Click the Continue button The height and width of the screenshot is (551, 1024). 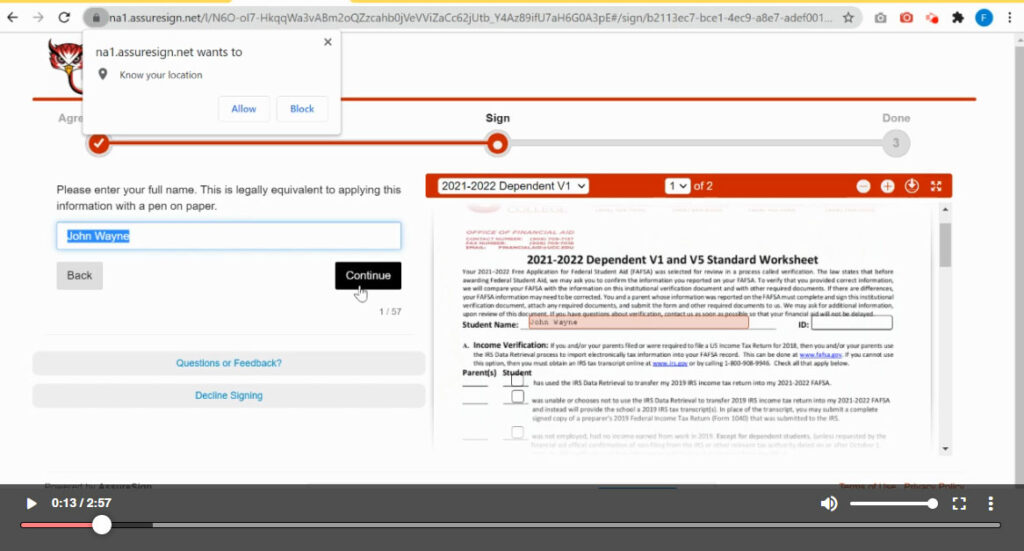pyautogui.click(x=368, y=276)
